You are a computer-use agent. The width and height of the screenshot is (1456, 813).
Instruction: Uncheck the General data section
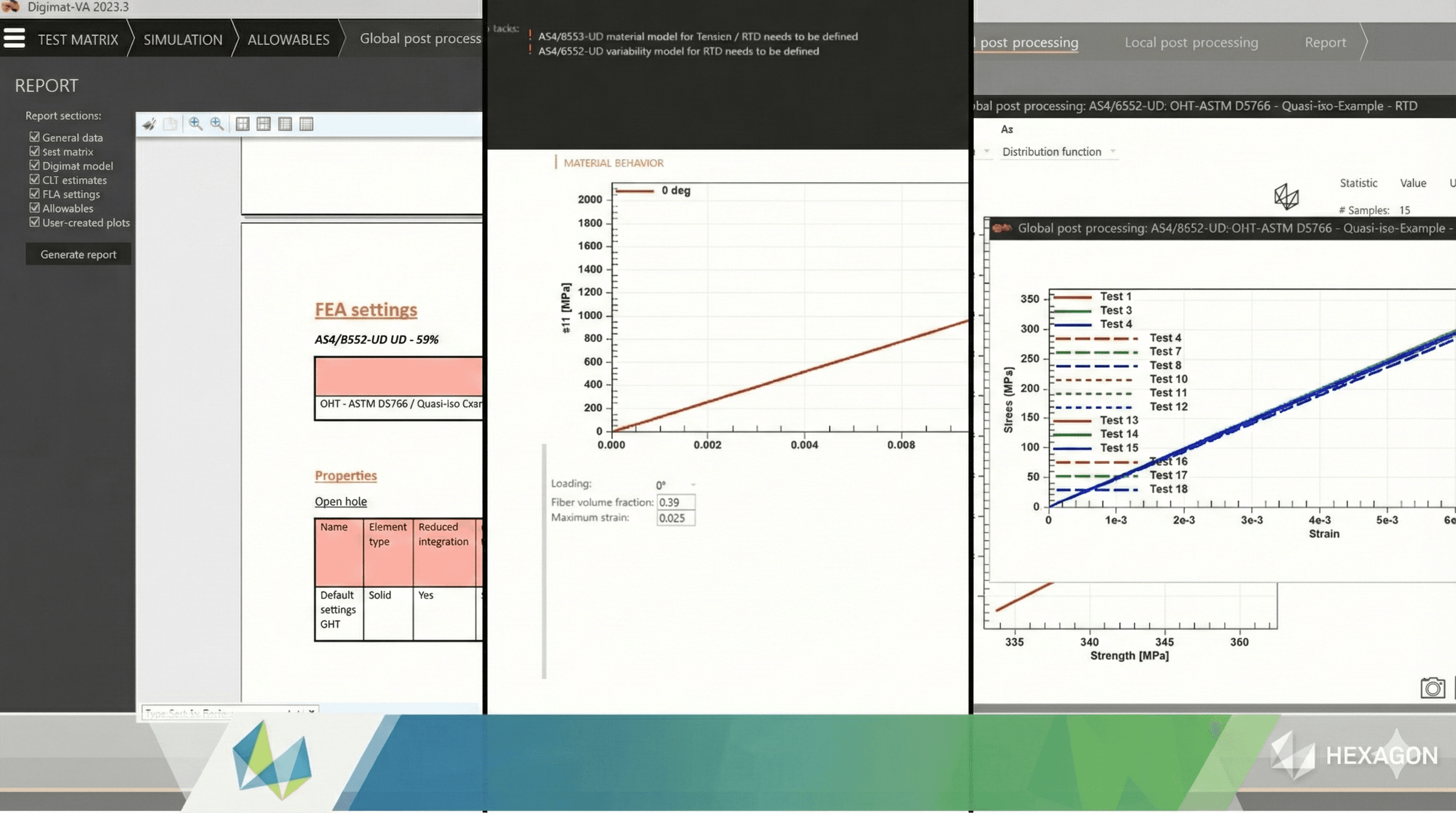click(34, 137)
